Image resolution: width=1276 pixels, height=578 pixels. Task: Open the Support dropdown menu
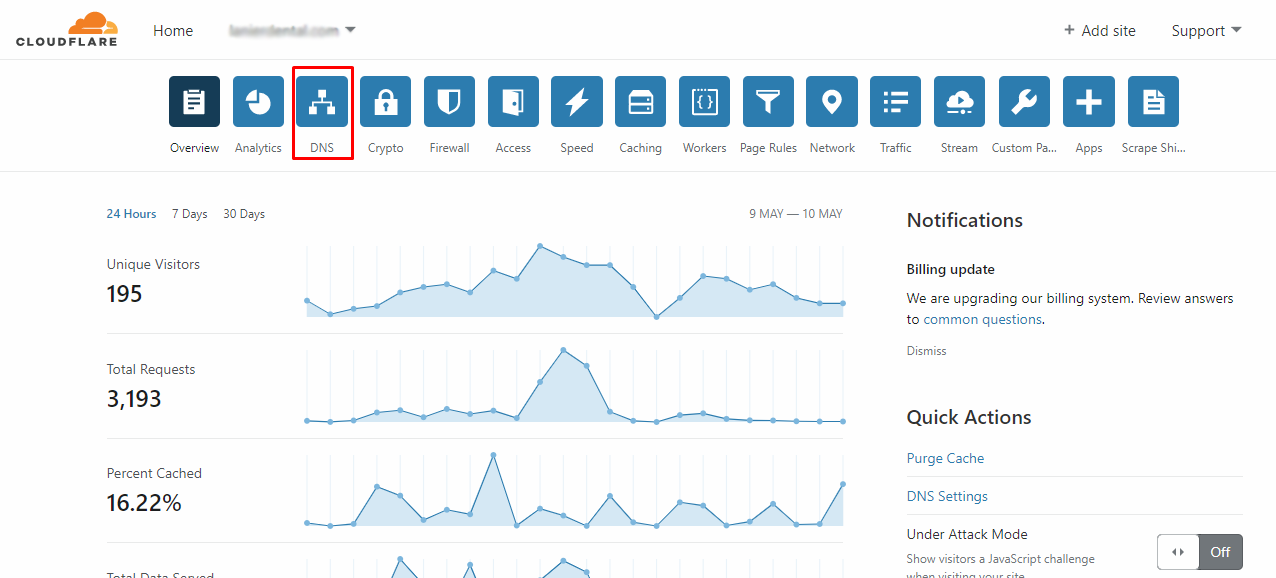pyautogui.click(x=1206, y=31)
